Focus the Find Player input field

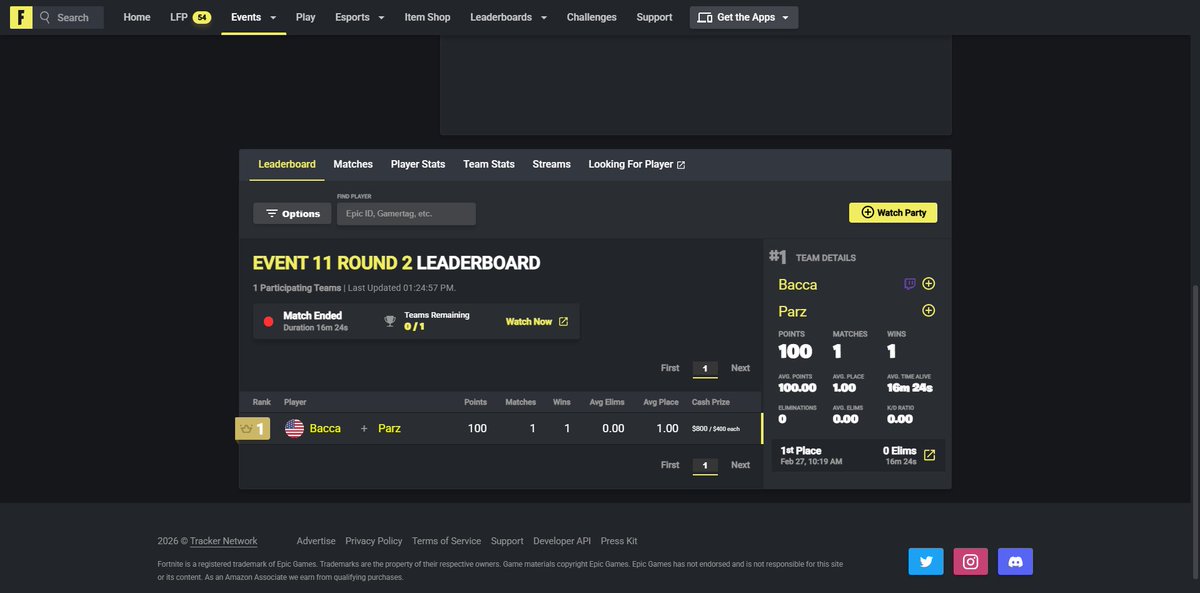coord(406,214)
